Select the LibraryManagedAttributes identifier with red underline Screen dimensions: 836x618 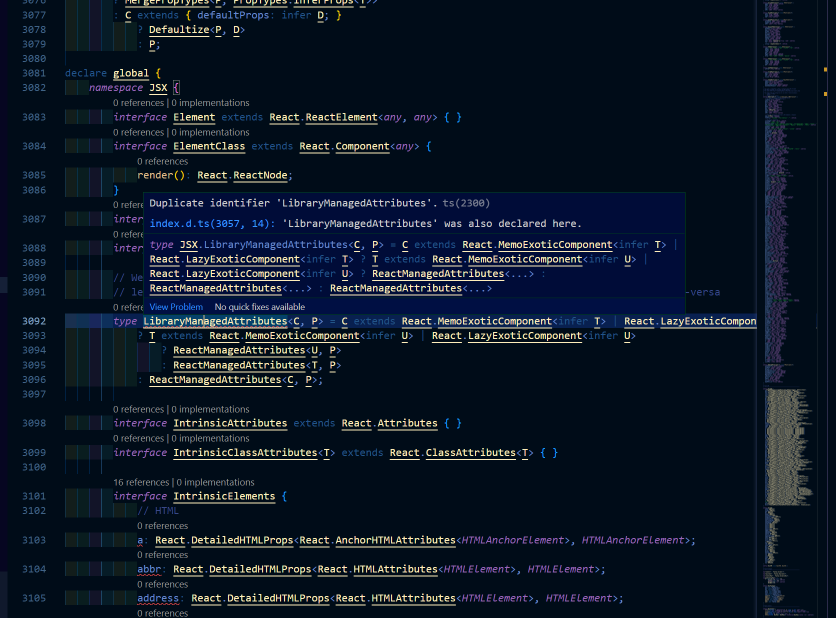tap(215, 321)
